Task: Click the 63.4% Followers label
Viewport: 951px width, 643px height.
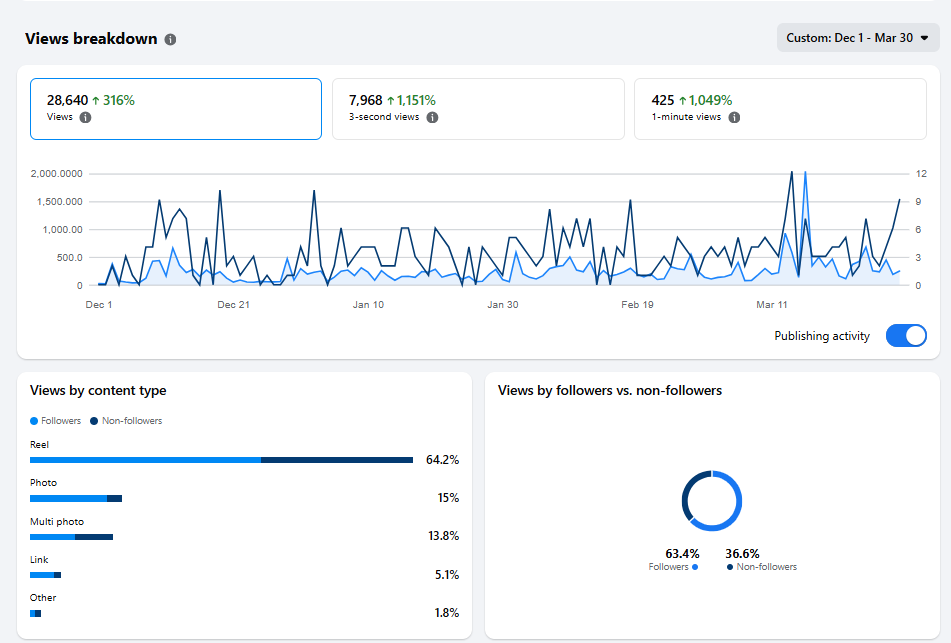Action: click(x=683, y=553)
